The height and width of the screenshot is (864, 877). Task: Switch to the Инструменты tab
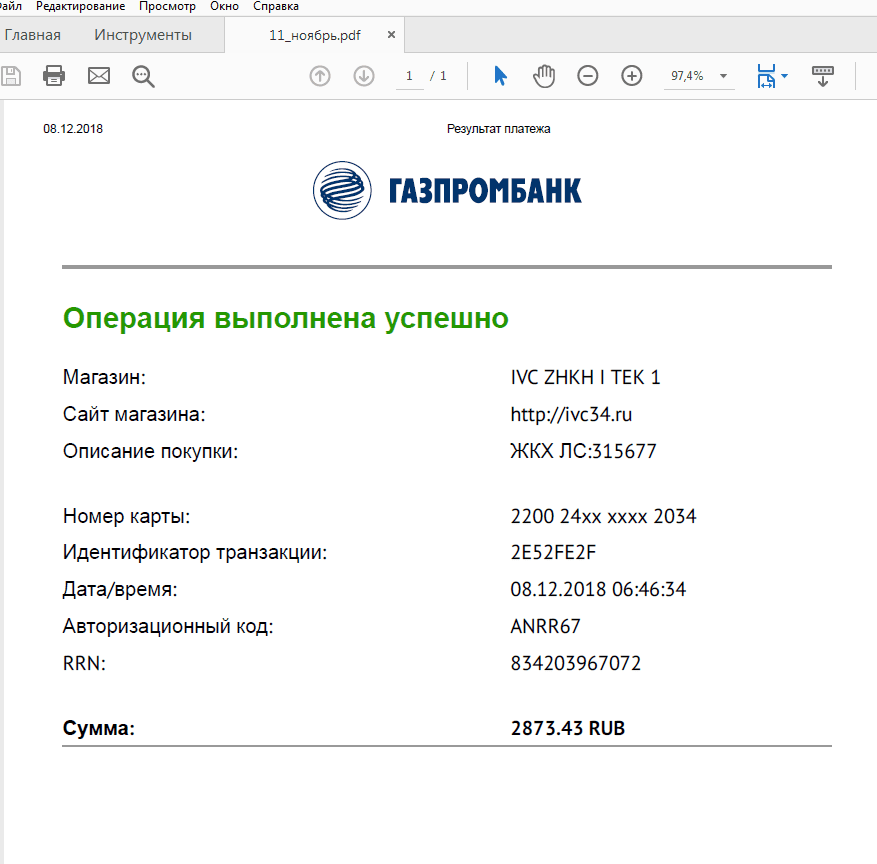(x=143, y=35)
